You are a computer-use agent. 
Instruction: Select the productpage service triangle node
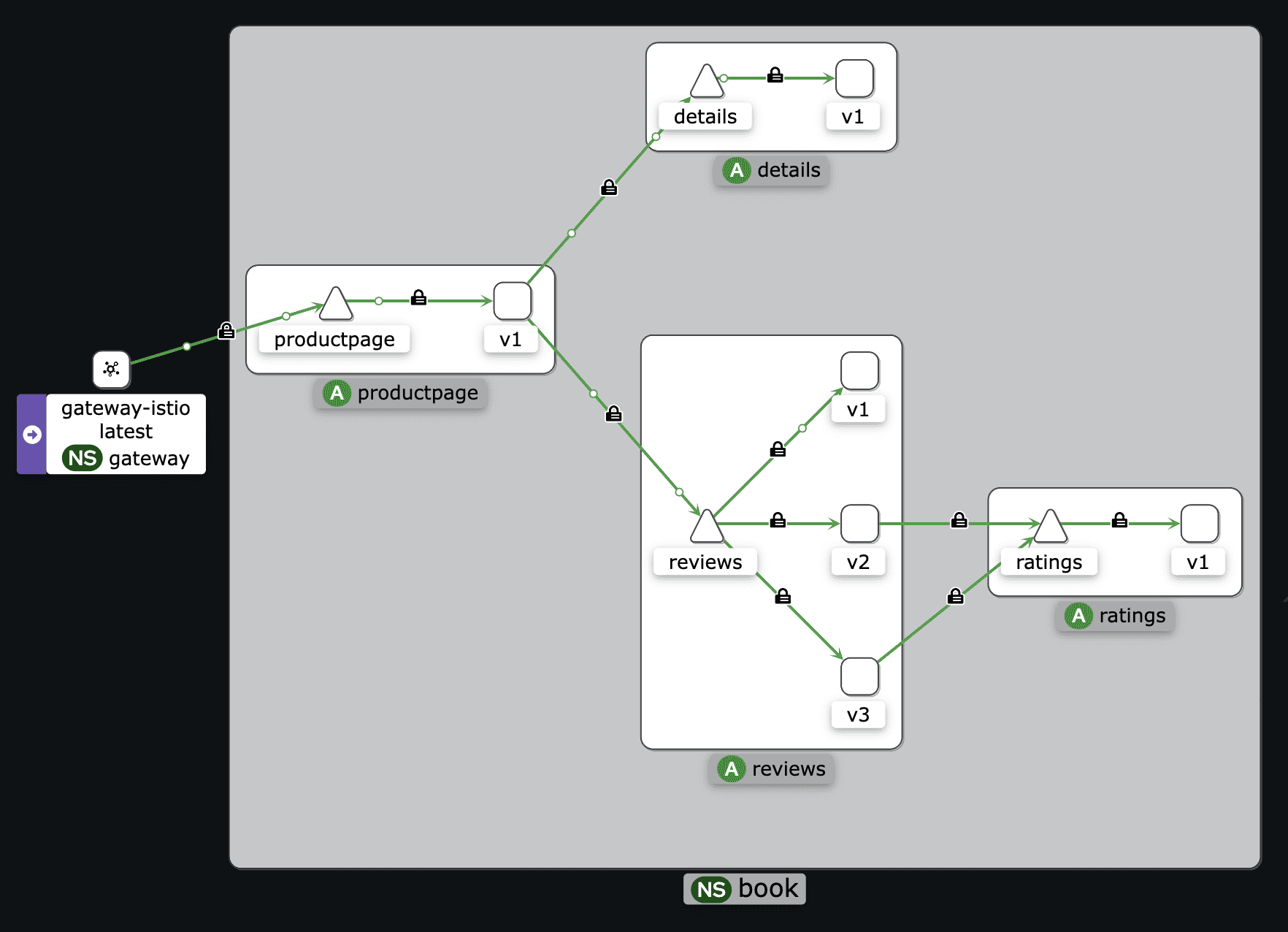(x=336, y=303)
